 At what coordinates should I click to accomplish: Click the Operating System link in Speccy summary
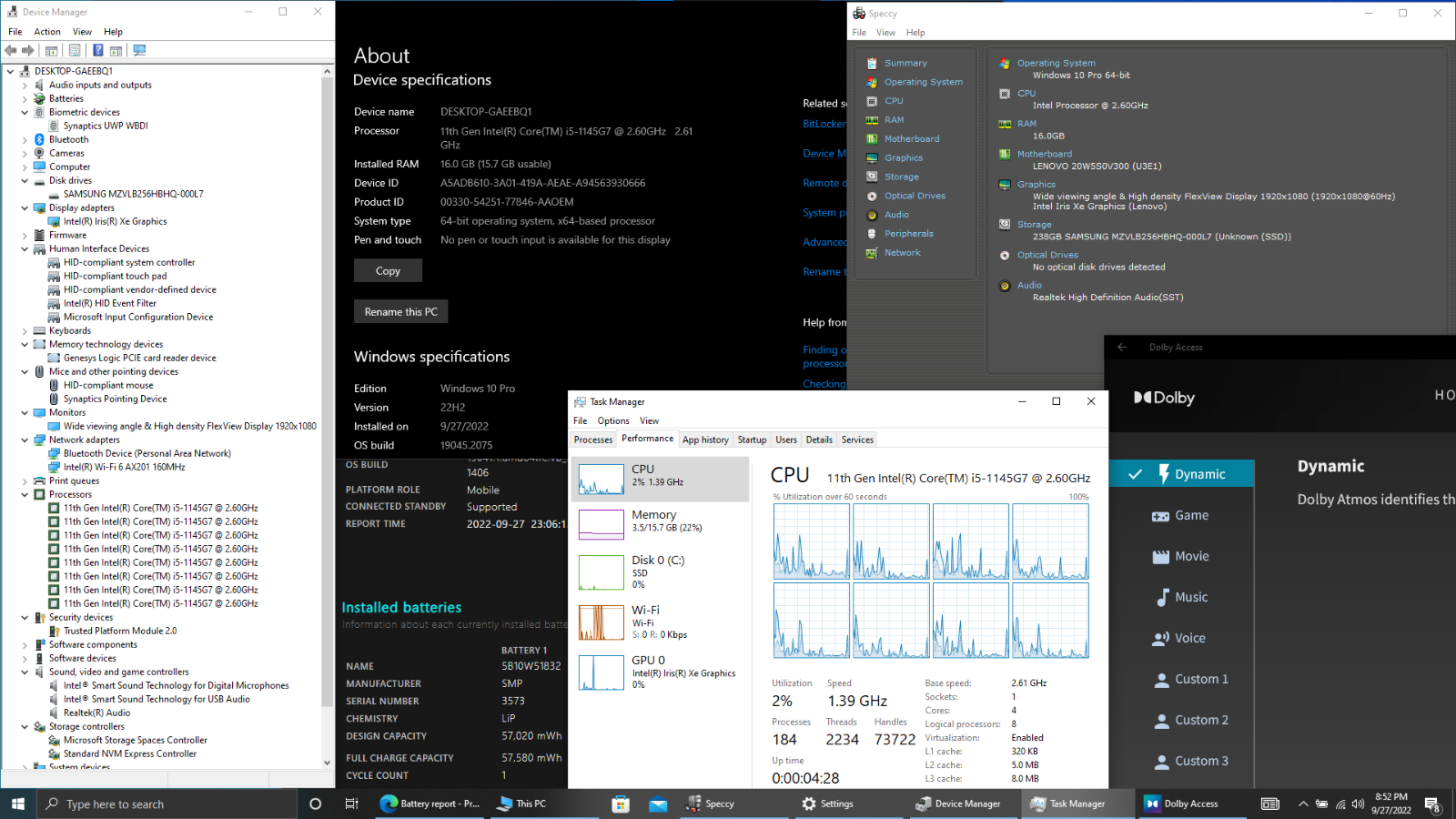point(1056,63)
